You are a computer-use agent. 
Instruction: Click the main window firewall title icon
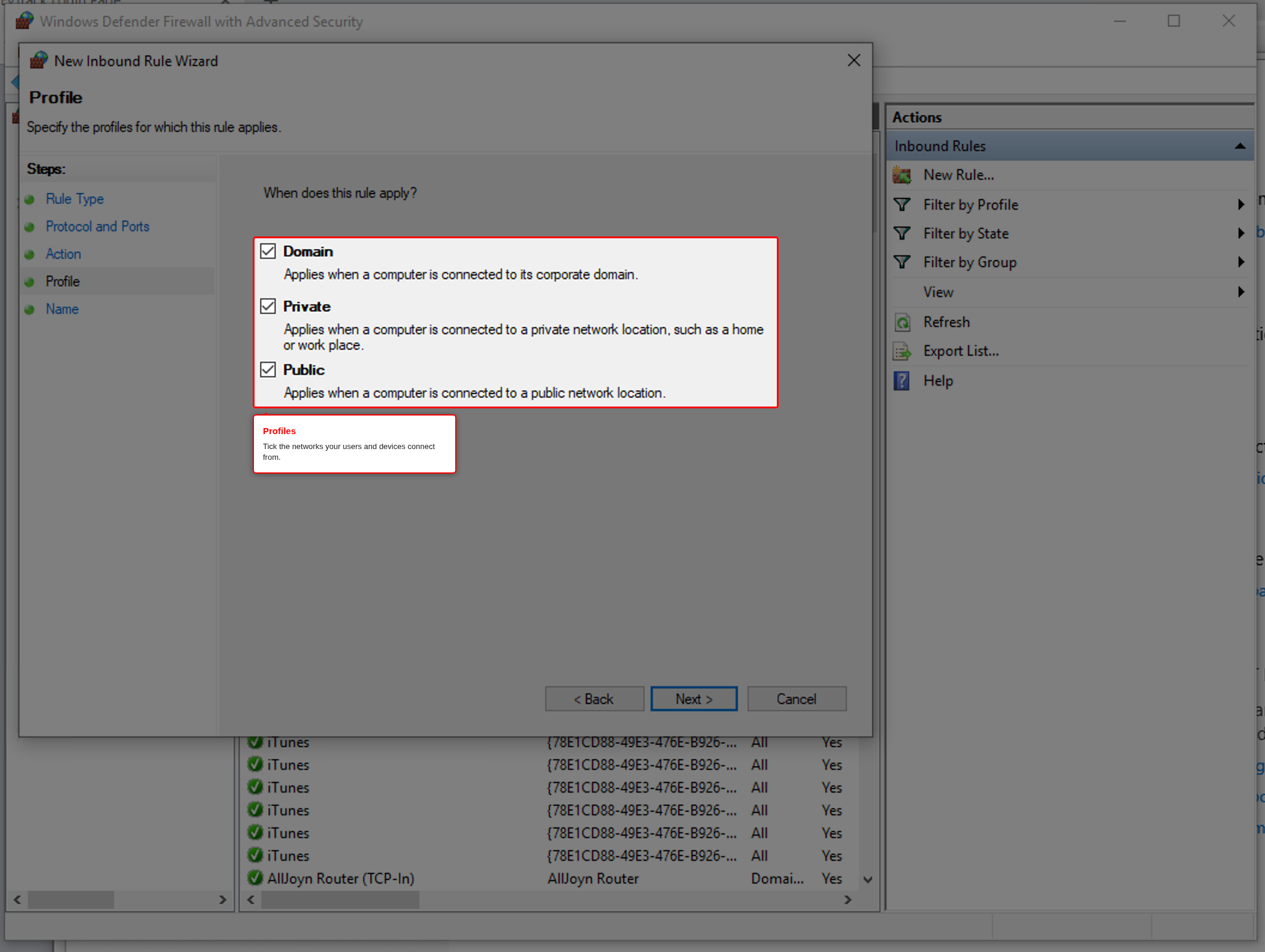coord(25,21)
